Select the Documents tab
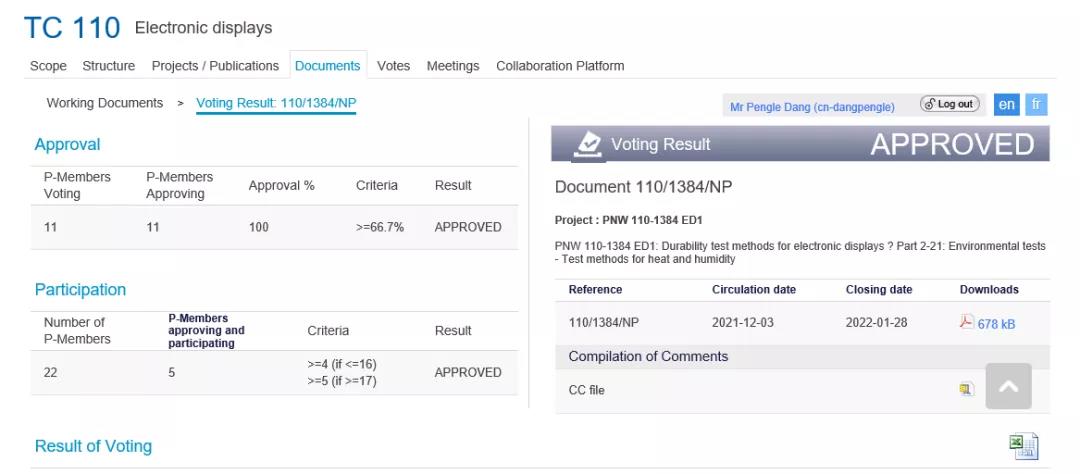 327,66
